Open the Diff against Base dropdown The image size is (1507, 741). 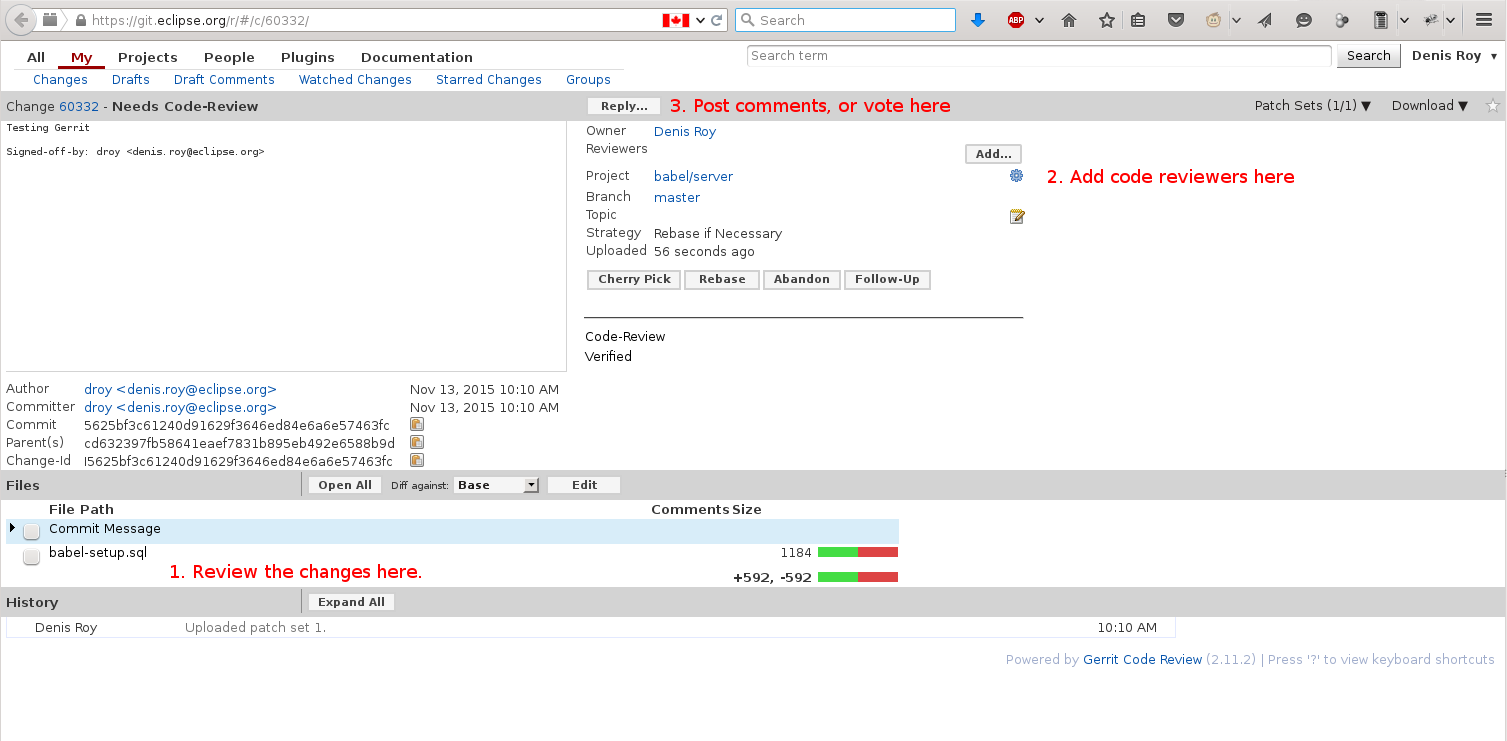point(496,485)
